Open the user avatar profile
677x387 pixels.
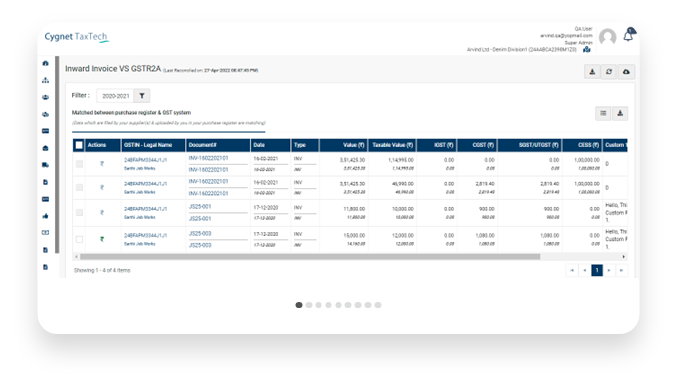(x=607, y=38)
